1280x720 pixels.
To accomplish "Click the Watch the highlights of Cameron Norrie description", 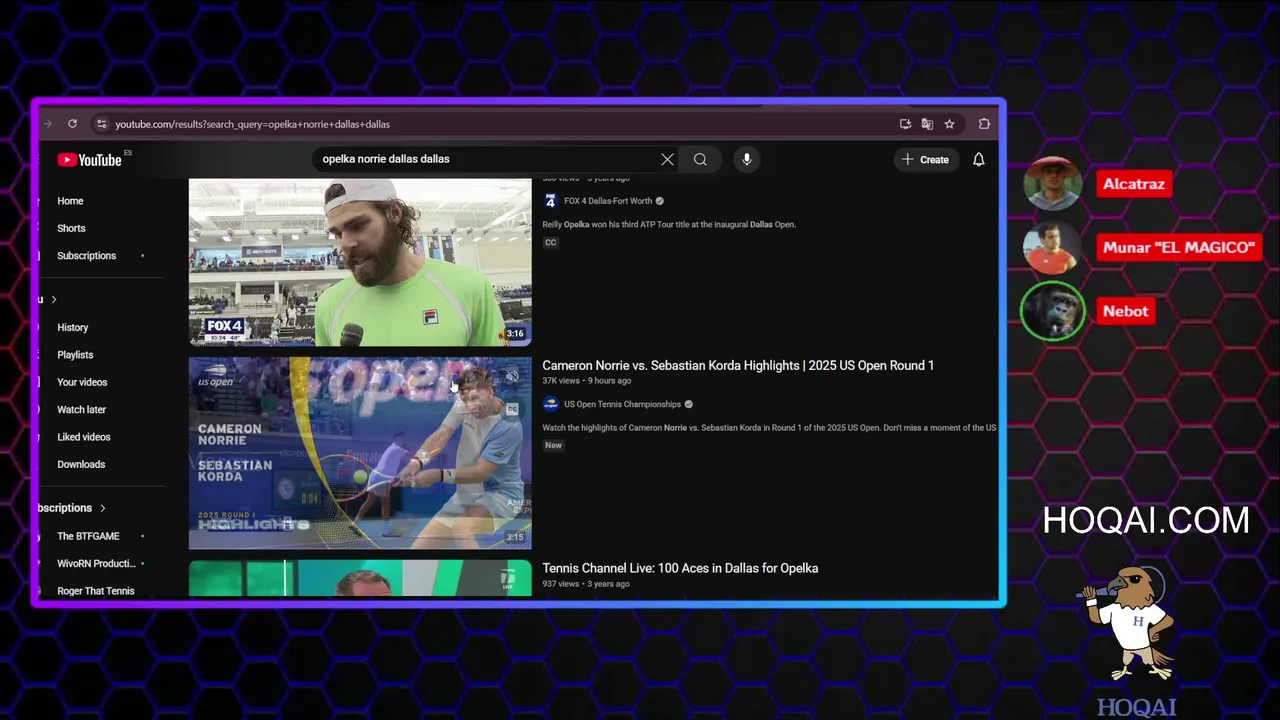I will pos(769,428).
